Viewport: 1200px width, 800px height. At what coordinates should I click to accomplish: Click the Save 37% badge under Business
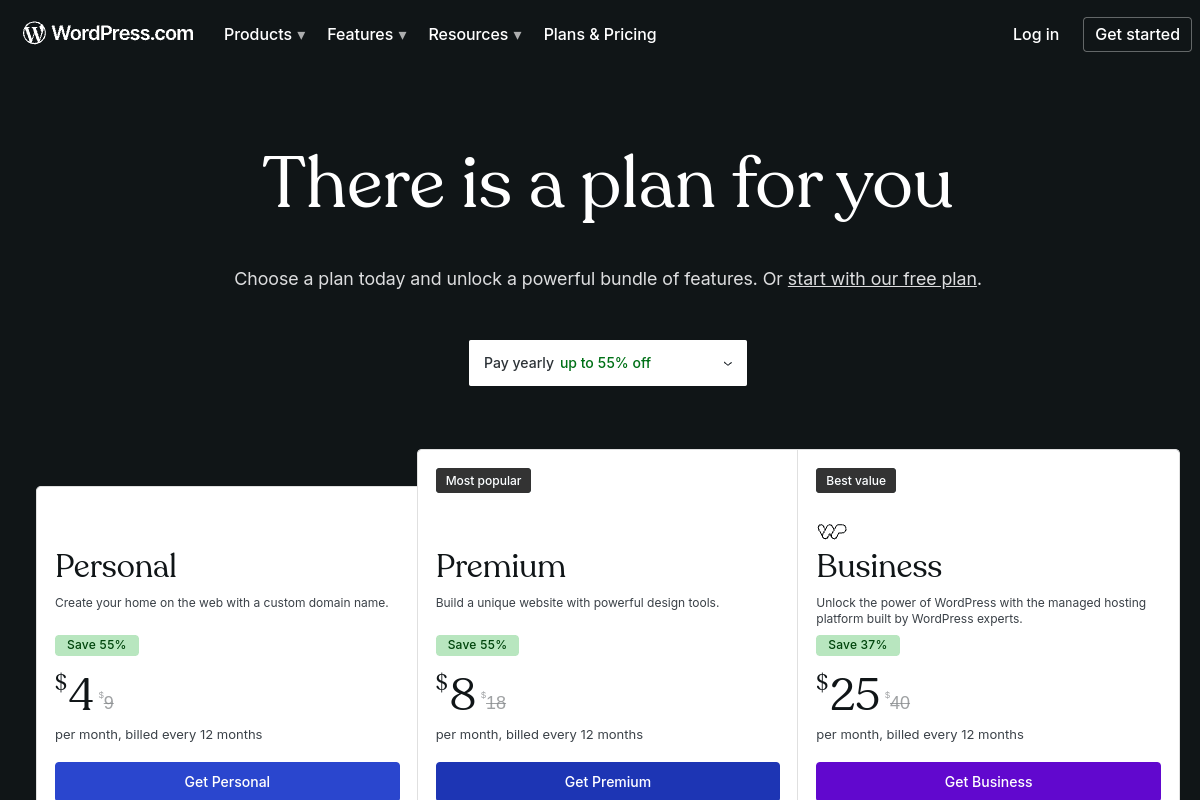858,645
